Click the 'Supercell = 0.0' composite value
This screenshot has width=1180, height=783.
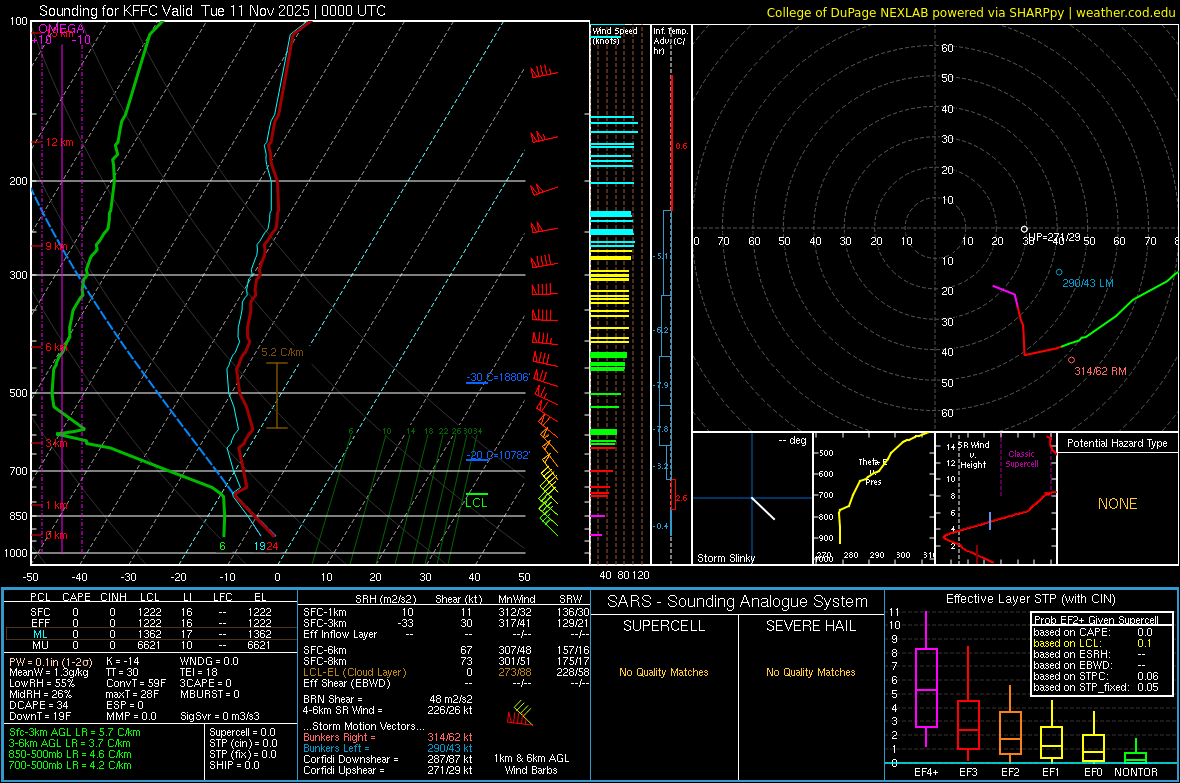tap(242, 733)
